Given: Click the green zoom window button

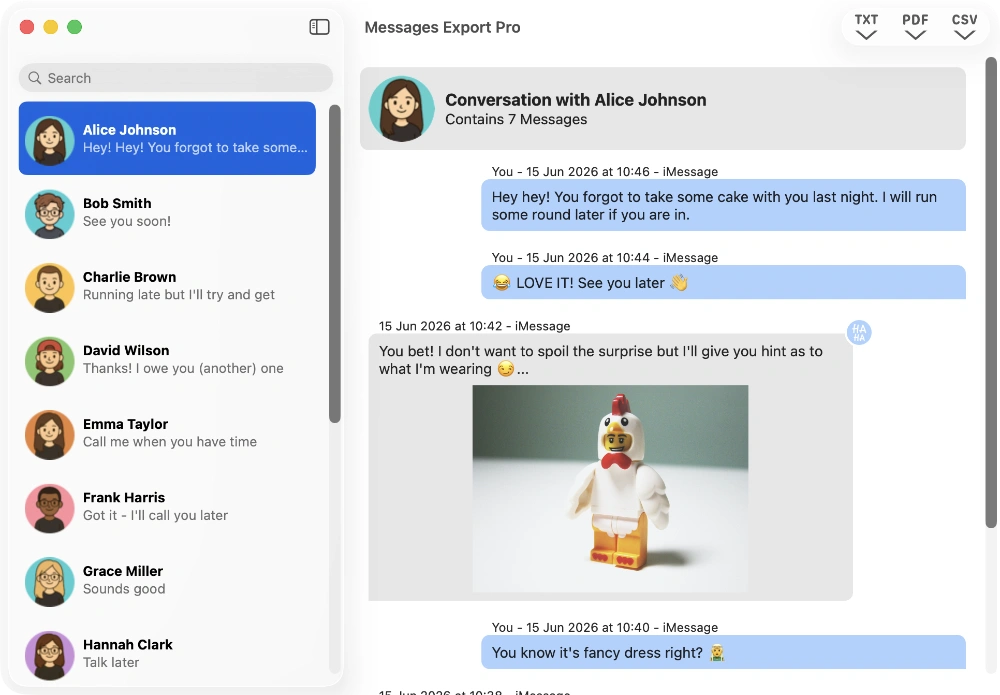Looking at the screenshot, I should click(x=75, y=27).
